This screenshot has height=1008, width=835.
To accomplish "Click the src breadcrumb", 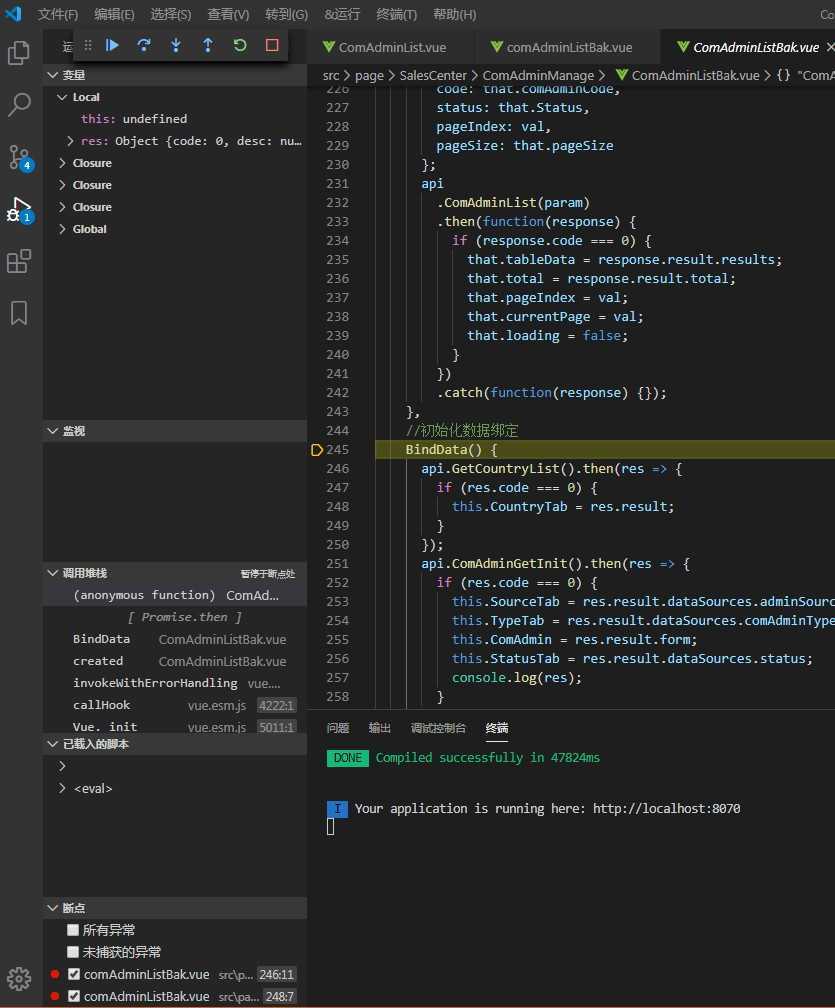I will pos(330,75).
